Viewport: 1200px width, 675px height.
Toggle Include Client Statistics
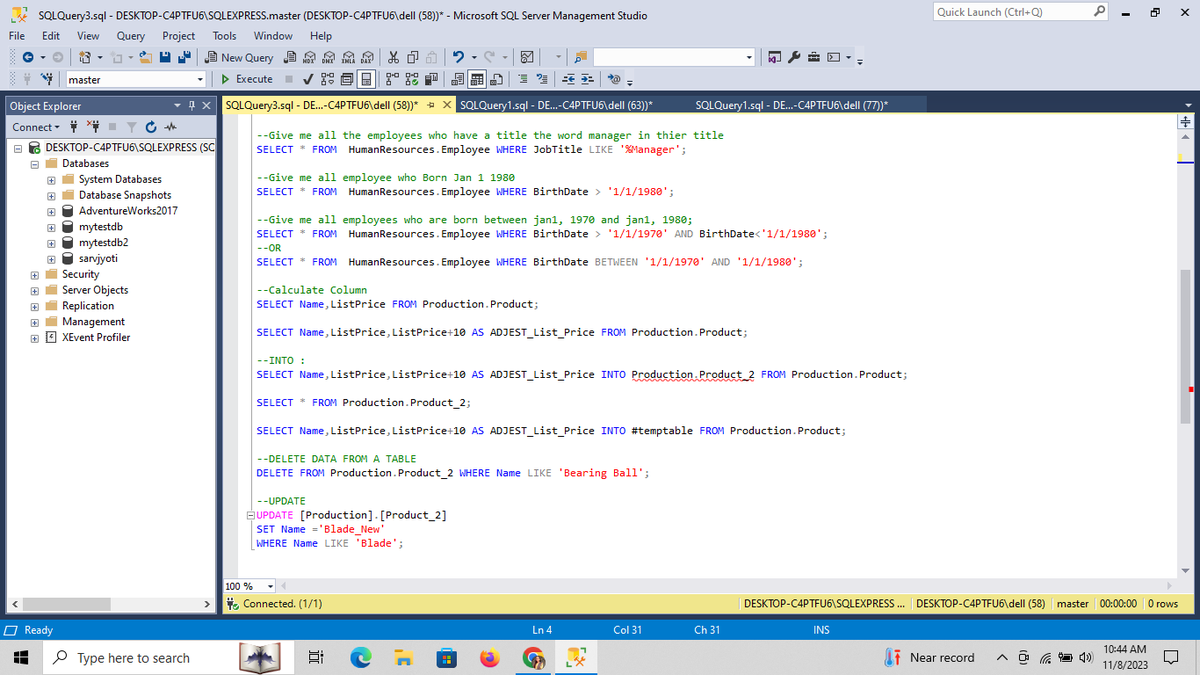click(x=431, y=79)
